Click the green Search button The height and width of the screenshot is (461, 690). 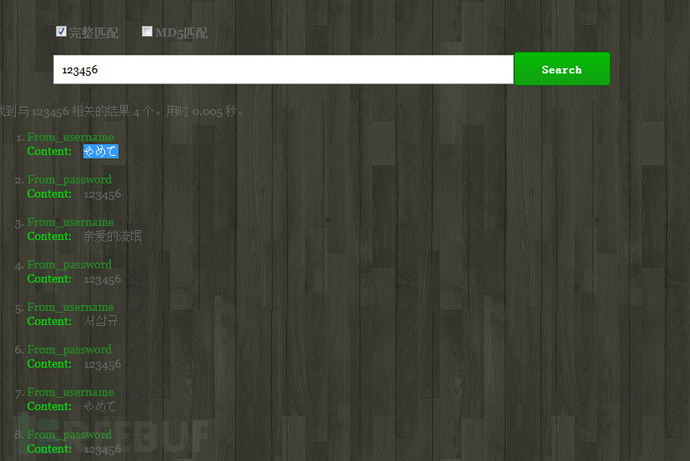point(562,69)
